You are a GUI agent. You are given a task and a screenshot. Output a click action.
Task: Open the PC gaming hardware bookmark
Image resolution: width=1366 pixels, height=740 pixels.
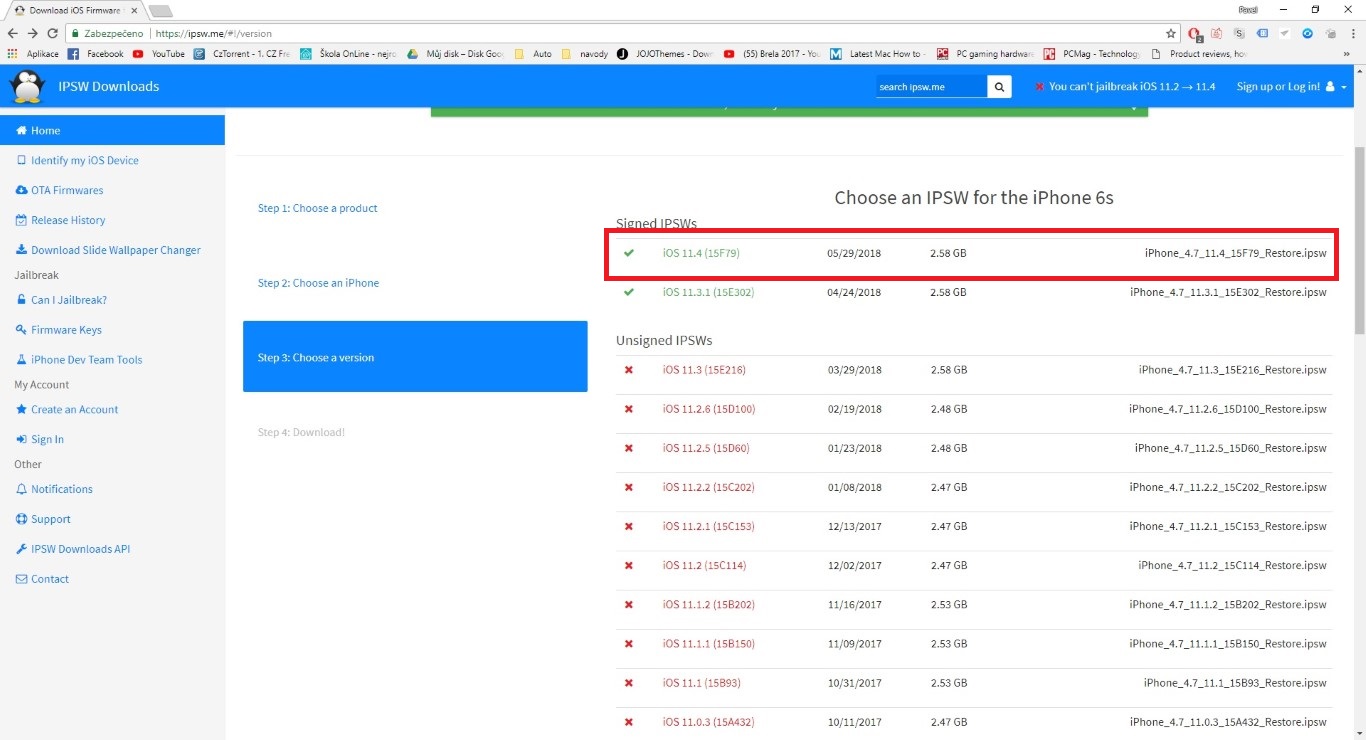pos(985,54)
